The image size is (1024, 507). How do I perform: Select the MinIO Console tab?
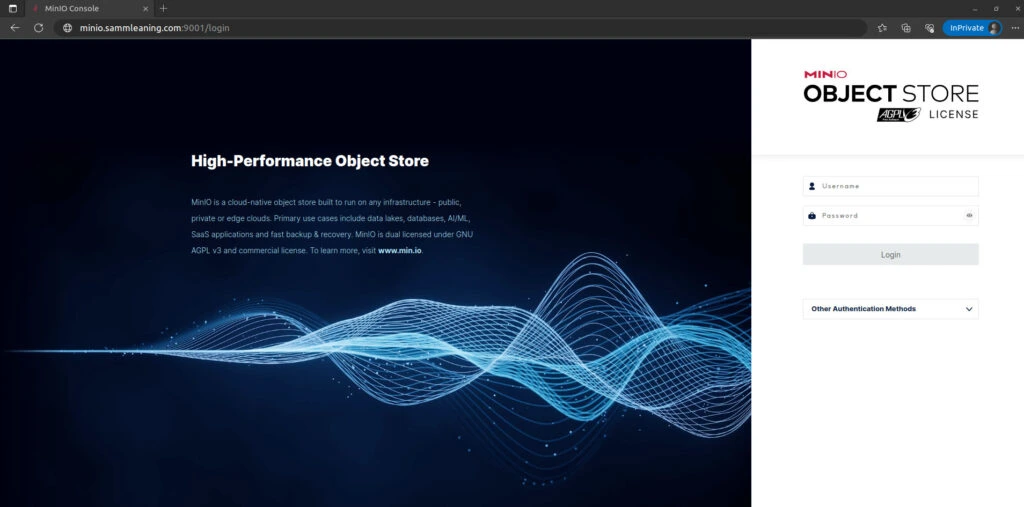click(x=88, y=8)
